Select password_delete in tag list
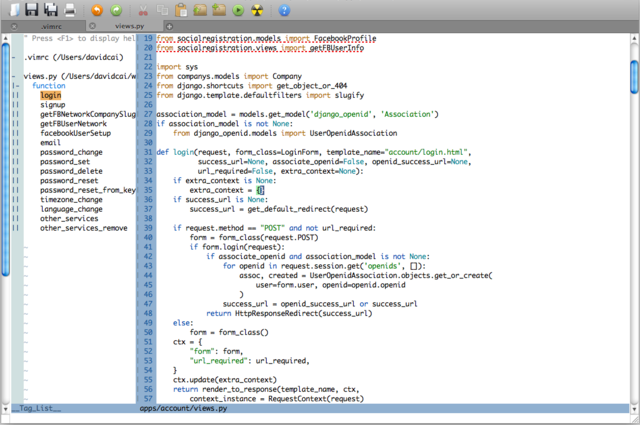The width and height of the screenshot is (640, 425). pyautogui.click(x=71, y=171)
